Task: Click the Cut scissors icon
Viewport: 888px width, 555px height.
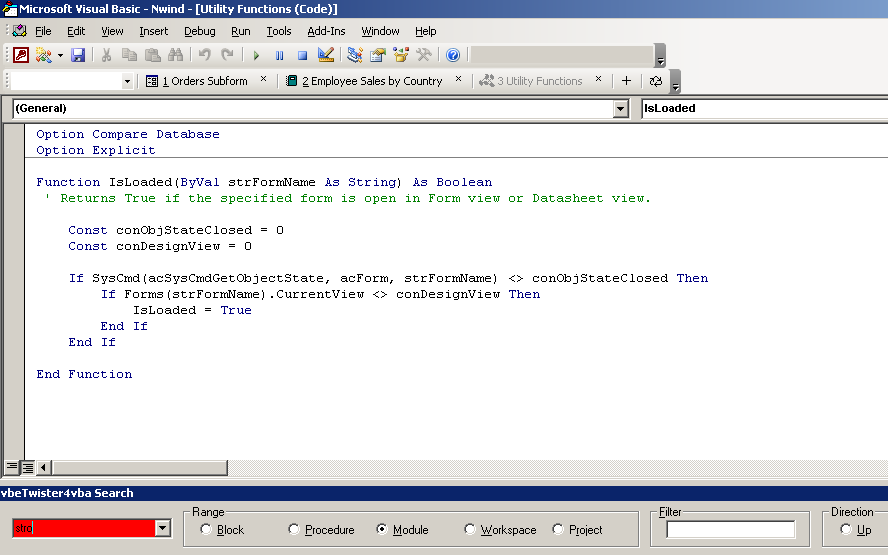Action: pyautogui.click(x=106, y=55)
